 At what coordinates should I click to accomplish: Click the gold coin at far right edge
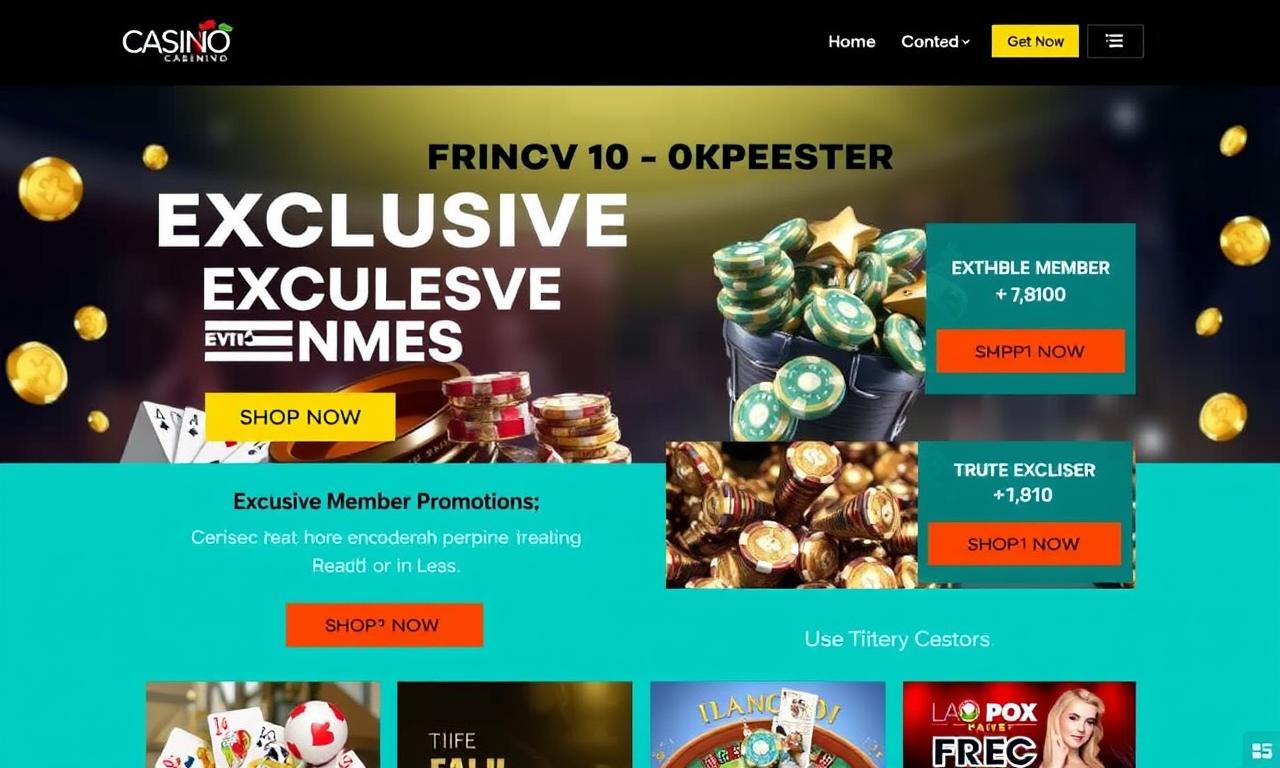[1245, 240]
